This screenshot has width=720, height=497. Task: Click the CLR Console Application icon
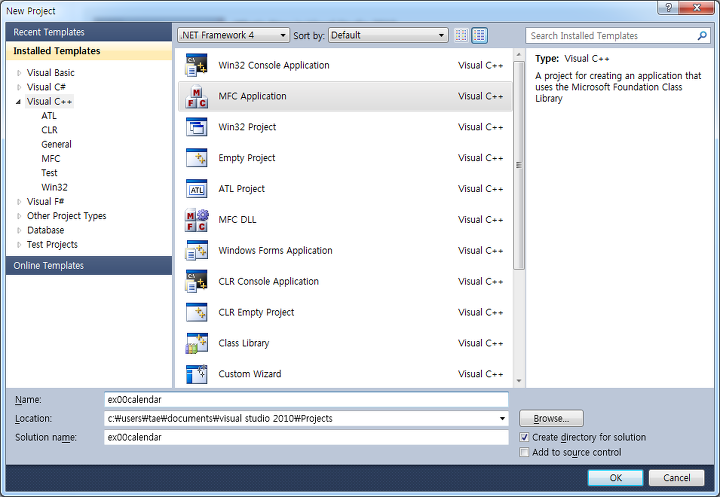[197, 281]
